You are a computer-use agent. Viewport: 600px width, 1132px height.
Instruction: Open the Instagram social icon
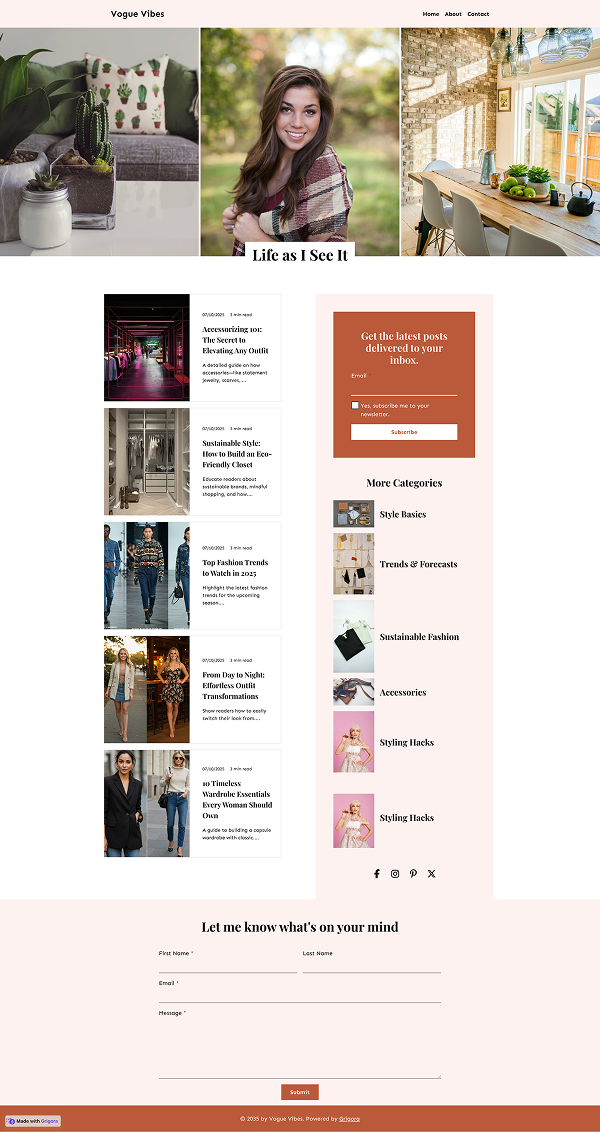pyautogui.click(x=395, y=874)
